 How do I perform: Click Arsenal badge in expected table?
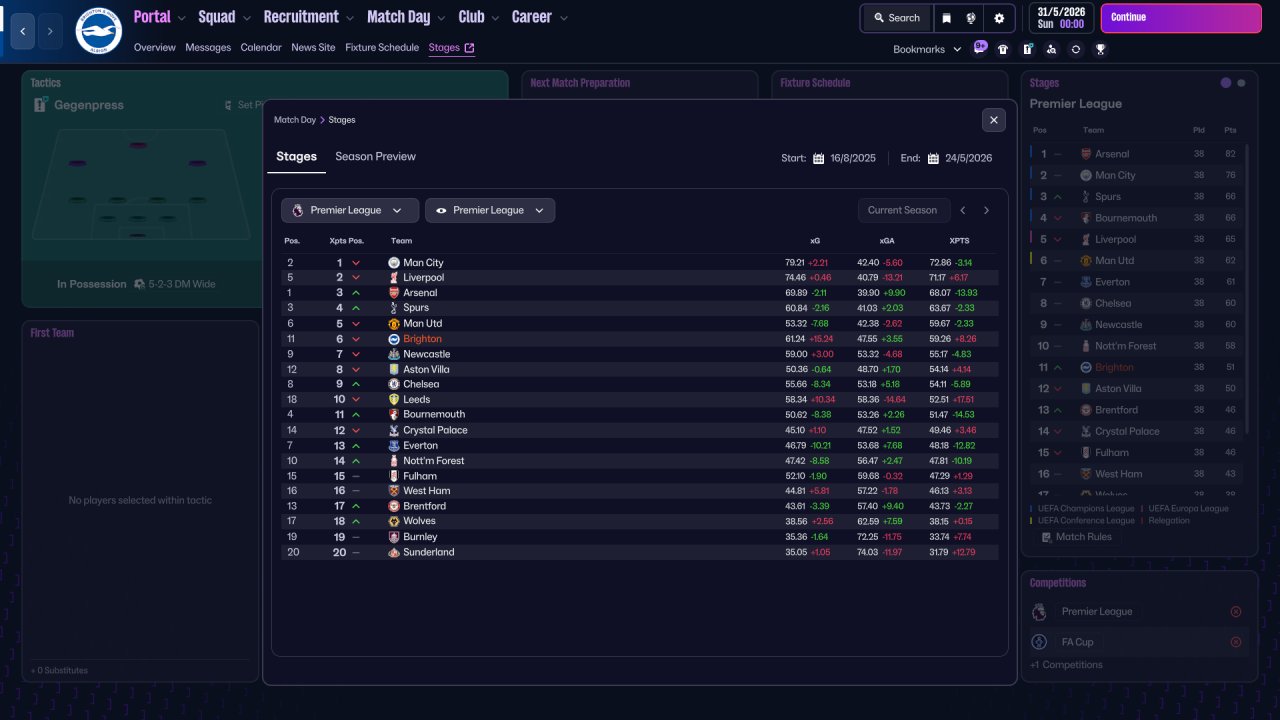point(394,293)
